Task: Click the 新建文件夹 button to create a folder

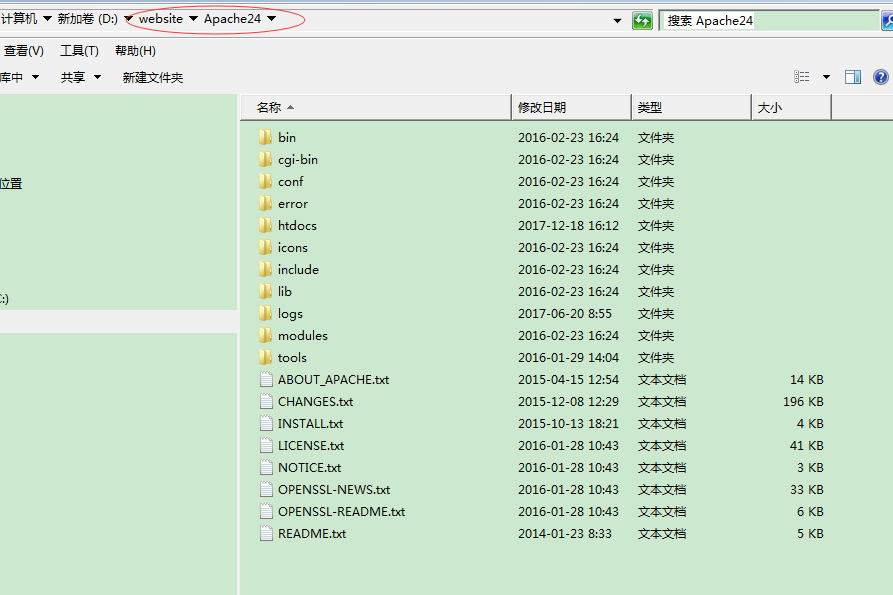Action: [152, 77]
